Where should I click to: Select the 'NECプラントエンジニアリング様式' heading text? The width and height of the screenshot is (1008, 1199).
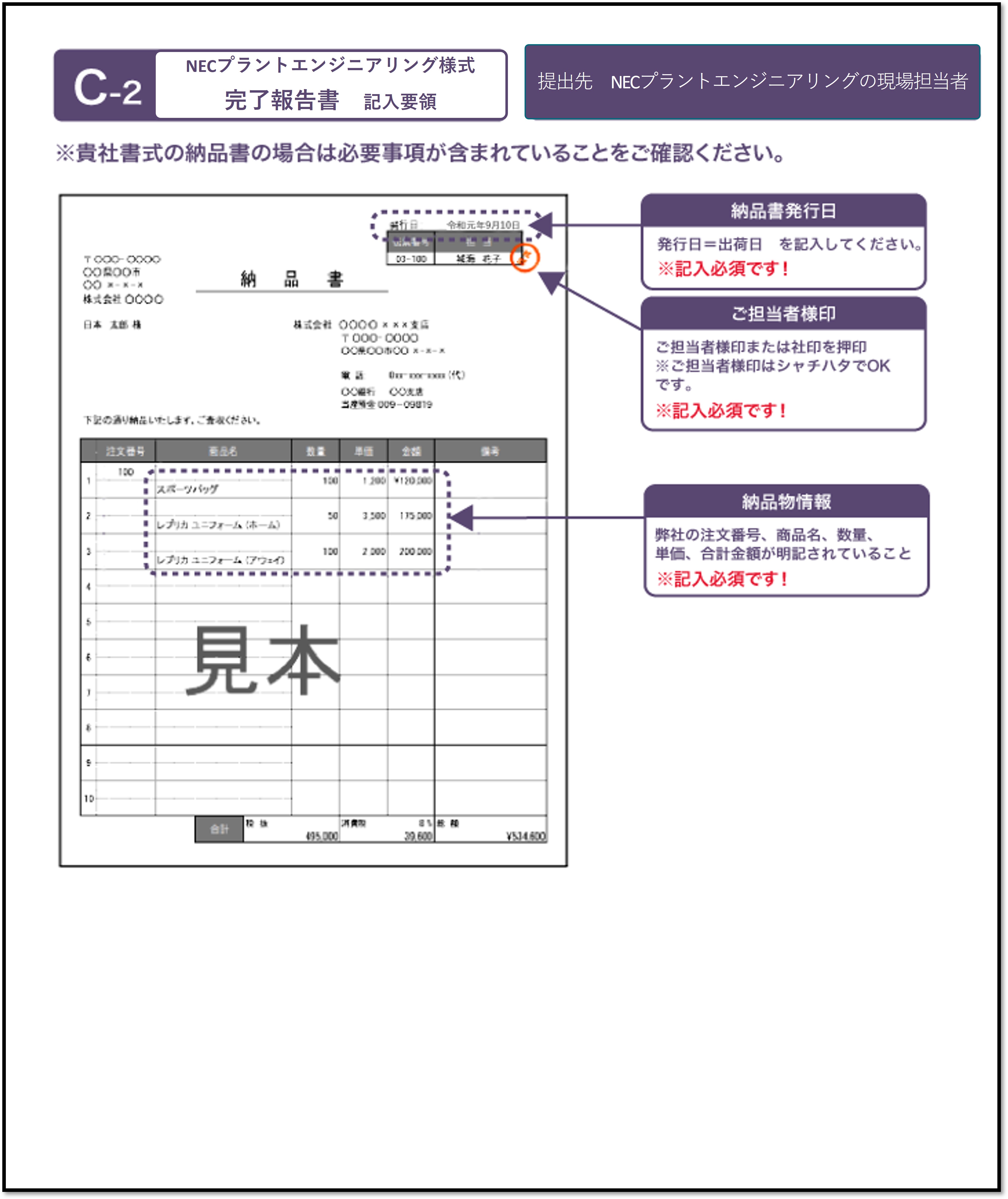point(330,66)
